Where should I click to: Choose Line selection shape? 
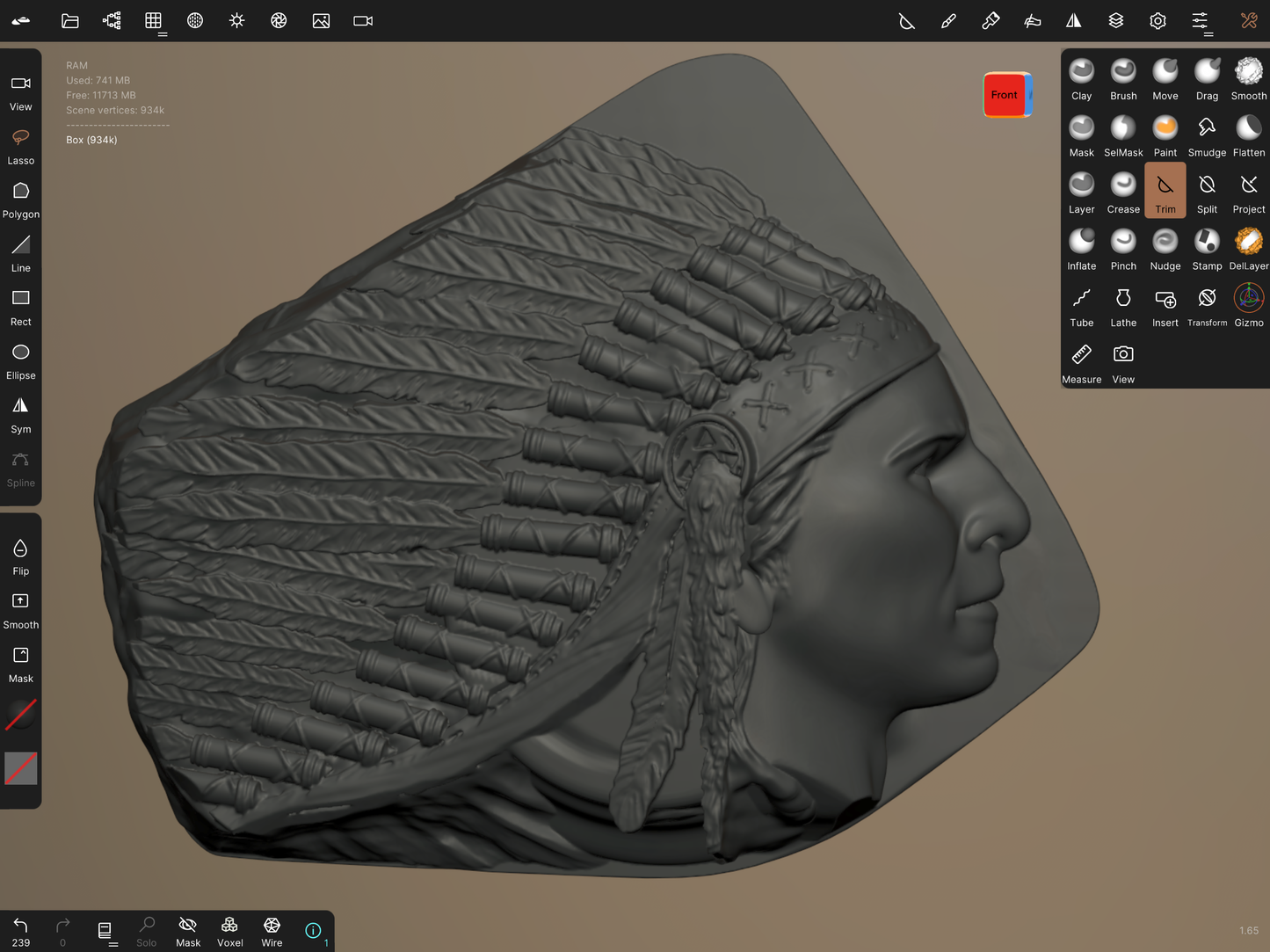click(x=21, y=253)
